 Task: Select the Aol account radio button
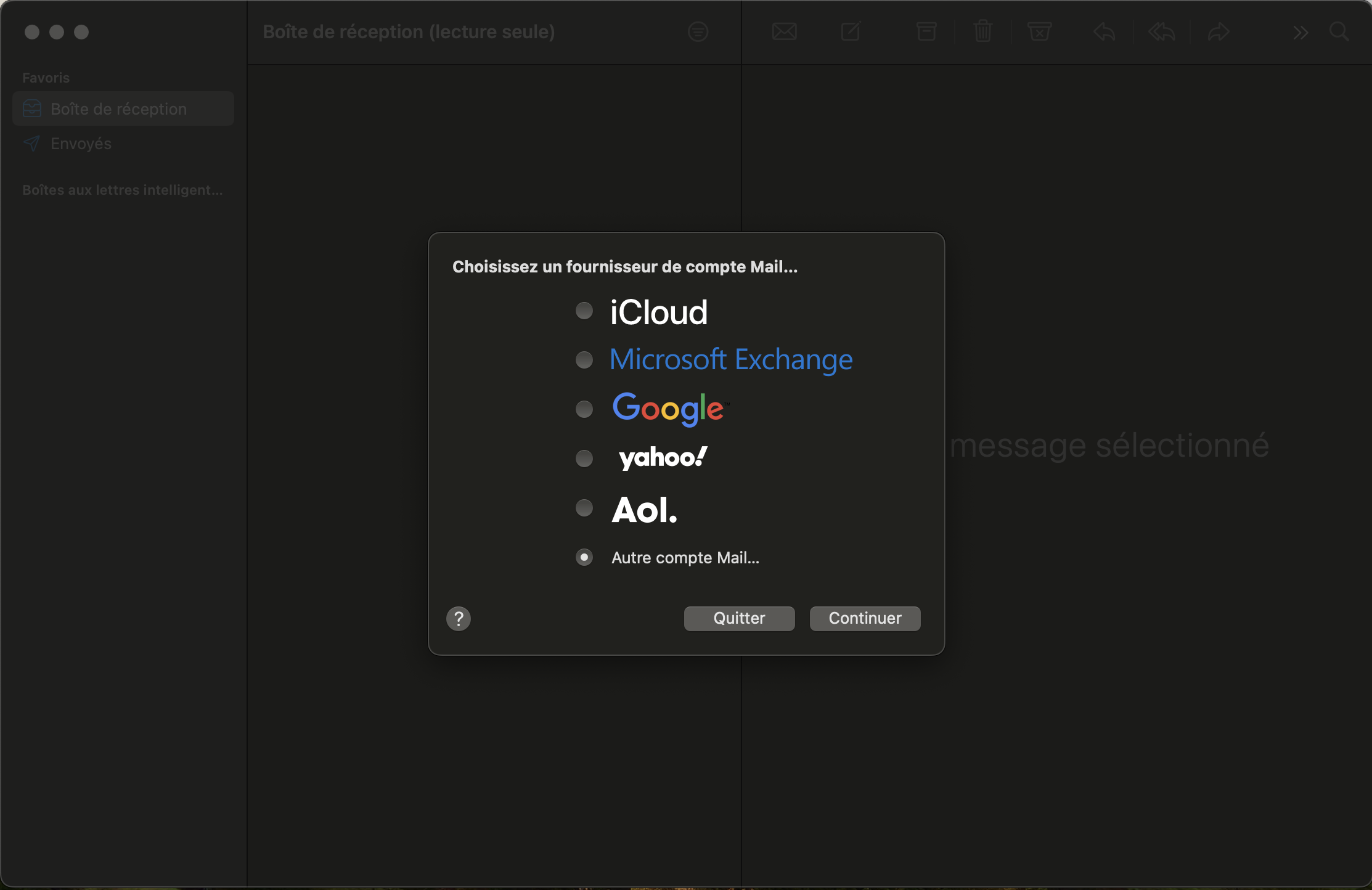(x=584, y=508)
